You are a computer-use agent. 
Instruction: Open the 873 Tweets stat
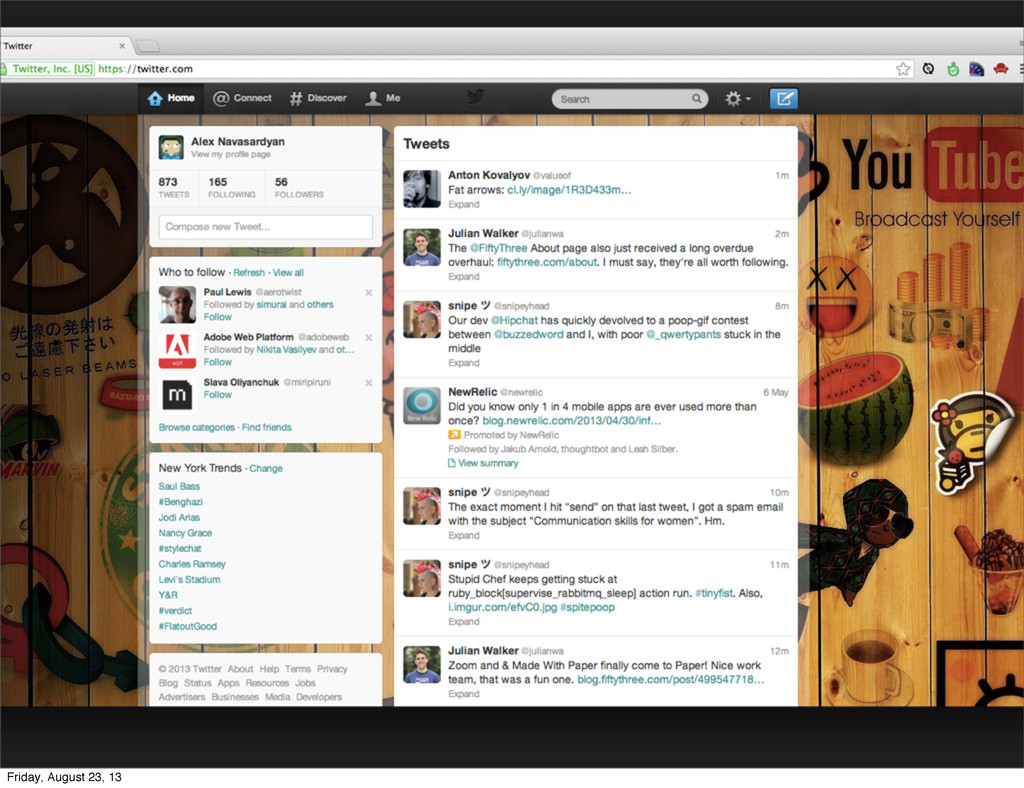coord(174,187)
